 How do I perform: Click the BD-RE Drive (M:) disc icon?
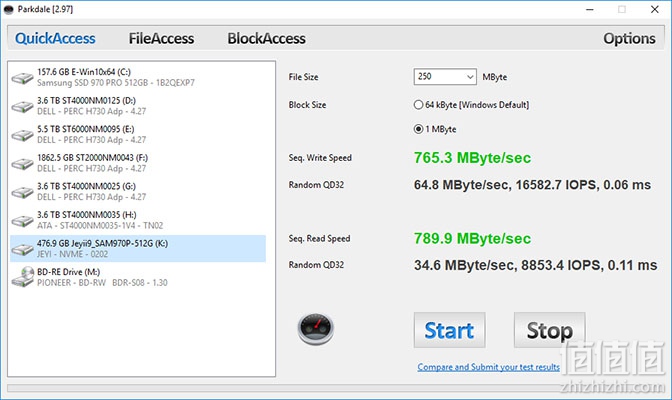pyautogui.click(x=23, y=277)
